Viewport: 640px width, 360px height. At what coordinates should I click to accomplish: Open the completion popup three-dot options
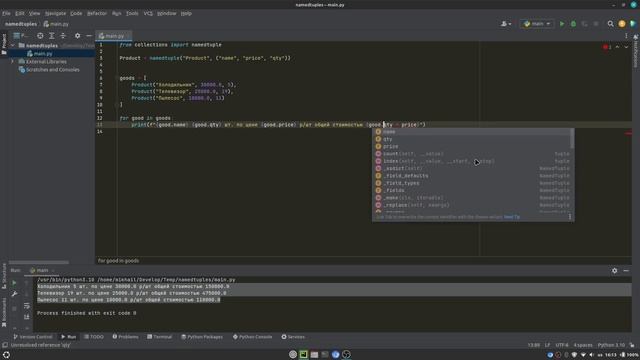coord(570,217)
